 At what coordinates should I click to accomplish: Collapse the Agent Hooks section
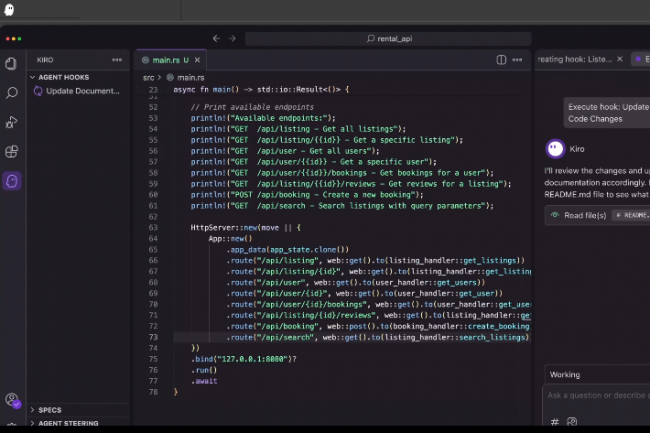click(x=64, y=76)
